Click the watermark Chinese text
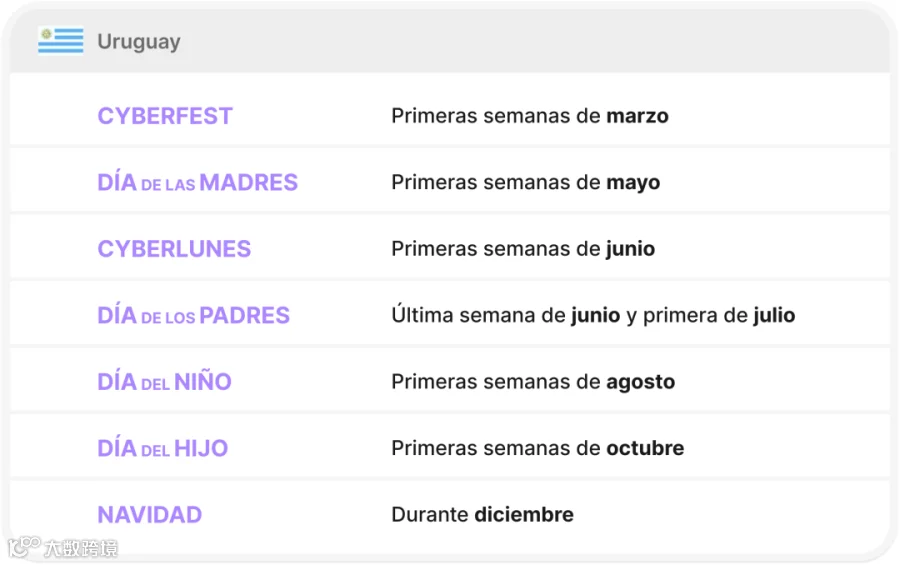This screenshot has width=900, height=565. point(81,548)
